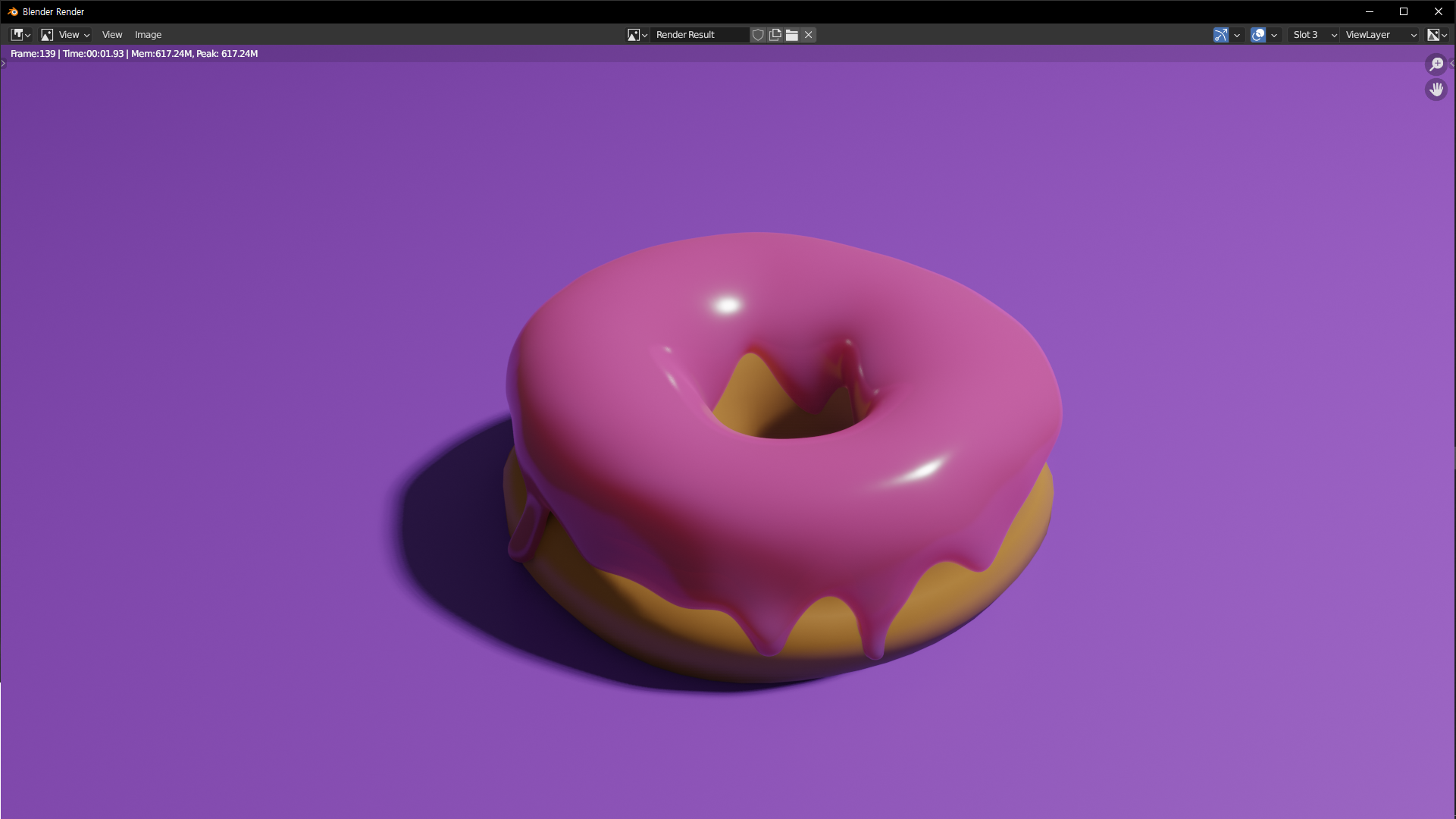Open the View mode dropdown

click(x=65, y=35)
